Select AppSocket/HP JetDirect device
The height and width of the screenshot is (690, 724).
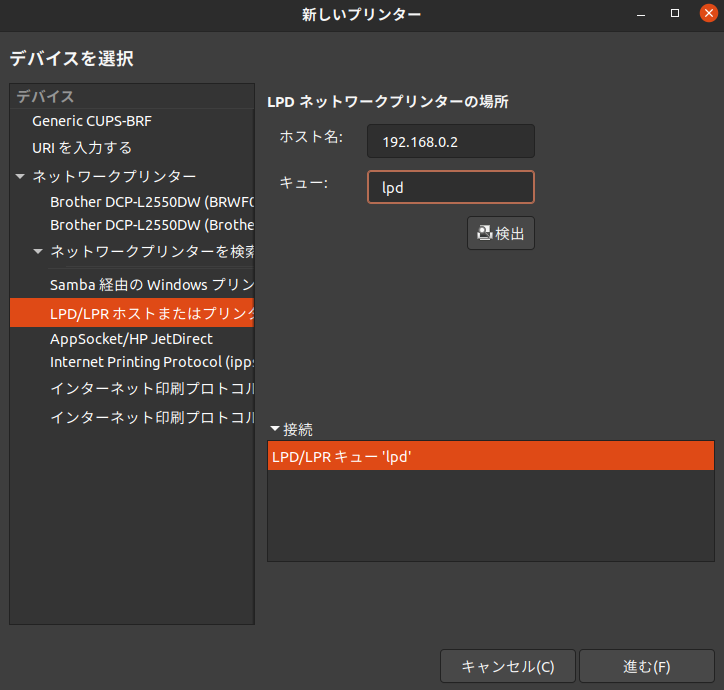pos(131,339)
